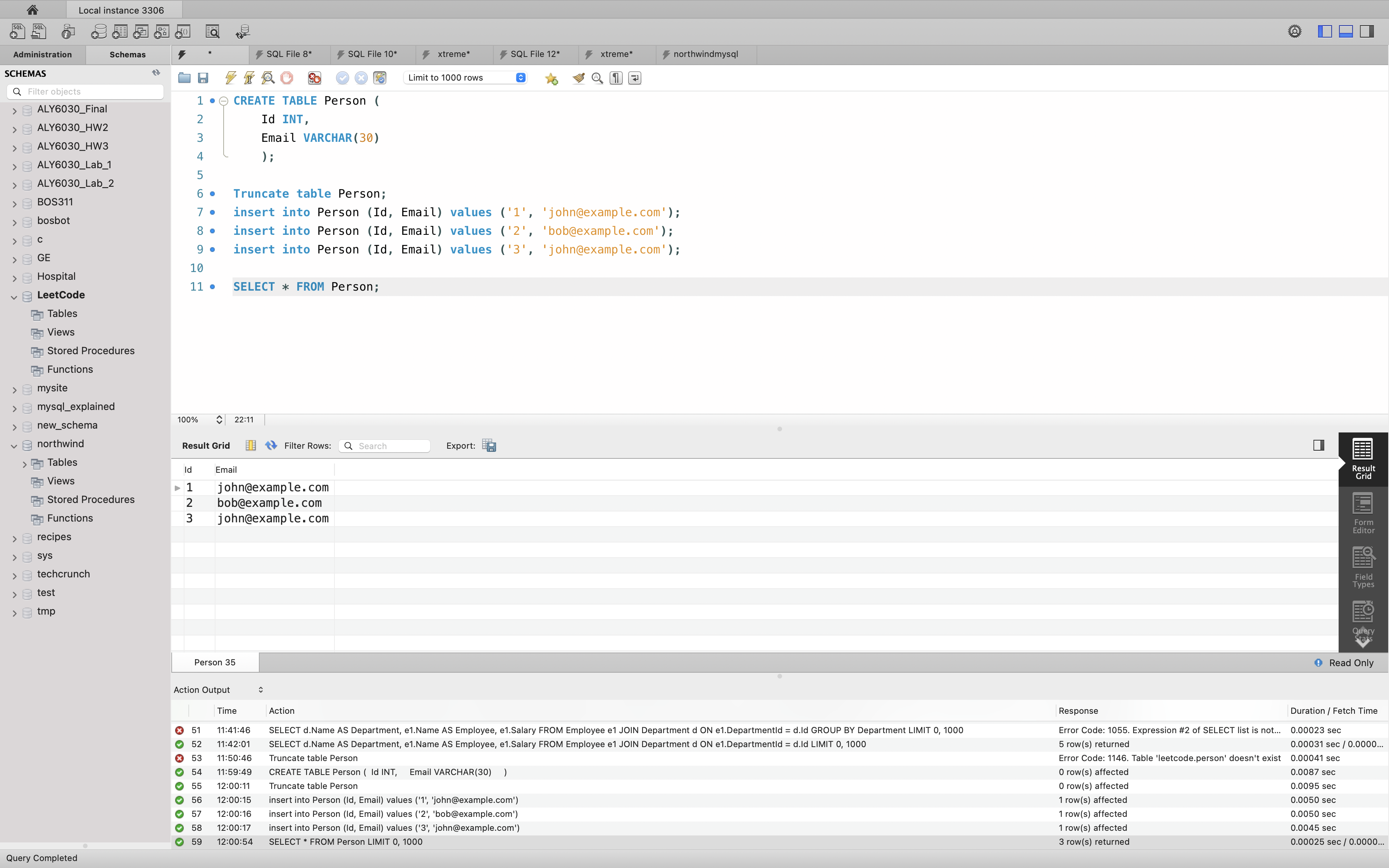Save the script using the floppy disk icon

[203, 78]
